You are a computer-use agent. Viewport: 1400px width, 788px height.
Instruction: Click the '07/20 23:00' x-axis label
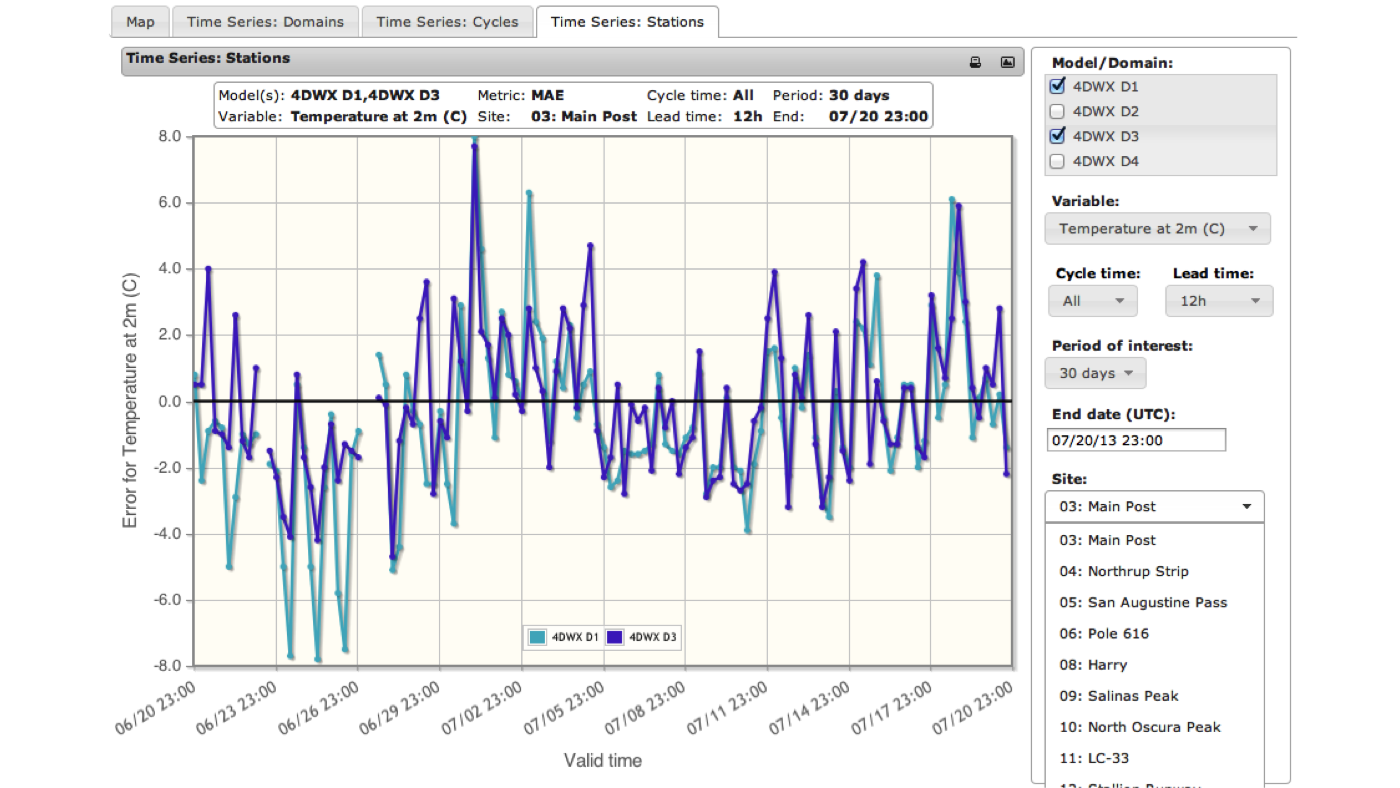(975, 708)
